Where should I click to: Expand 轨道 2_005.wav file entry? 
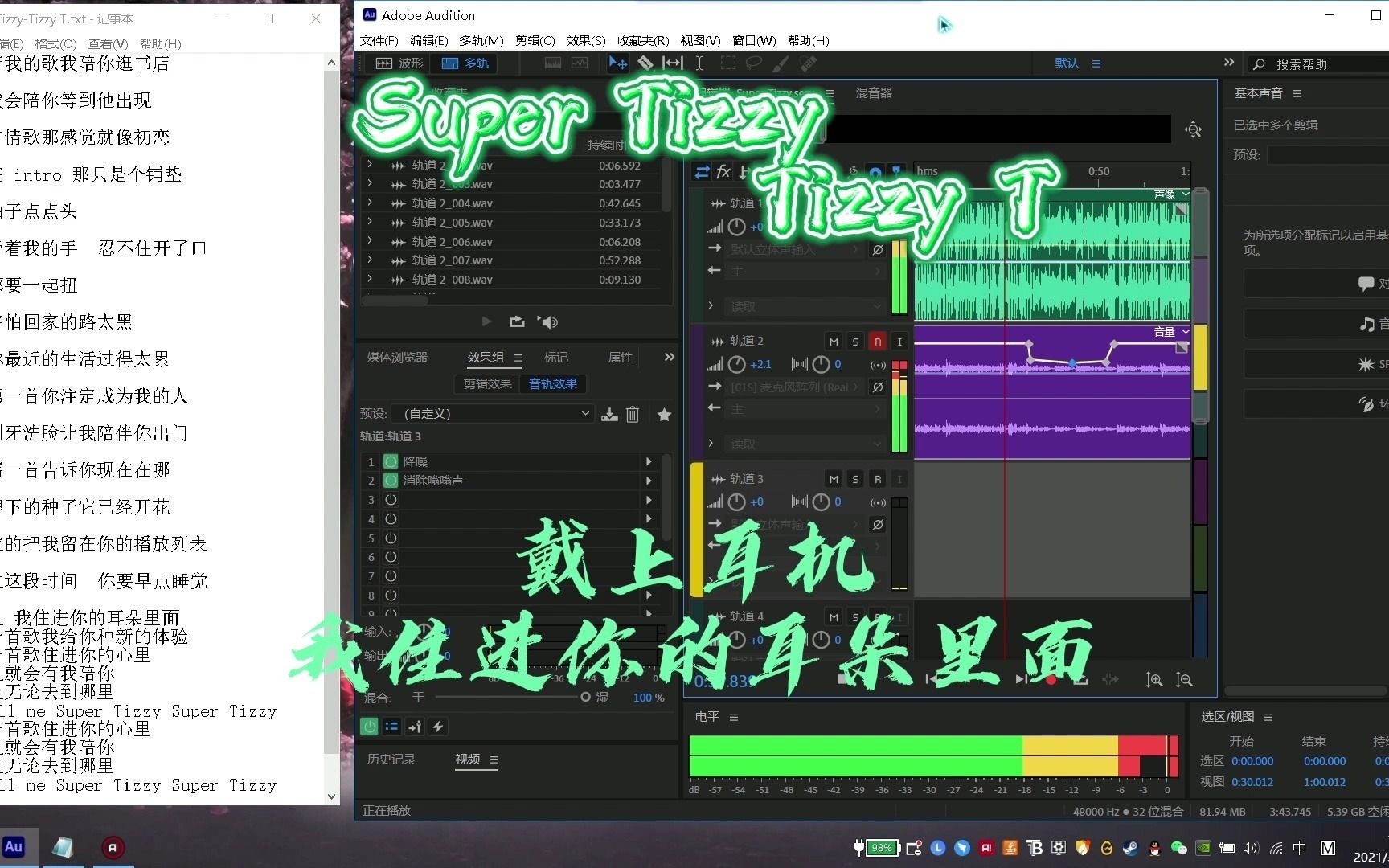click(x=370, y=222)
